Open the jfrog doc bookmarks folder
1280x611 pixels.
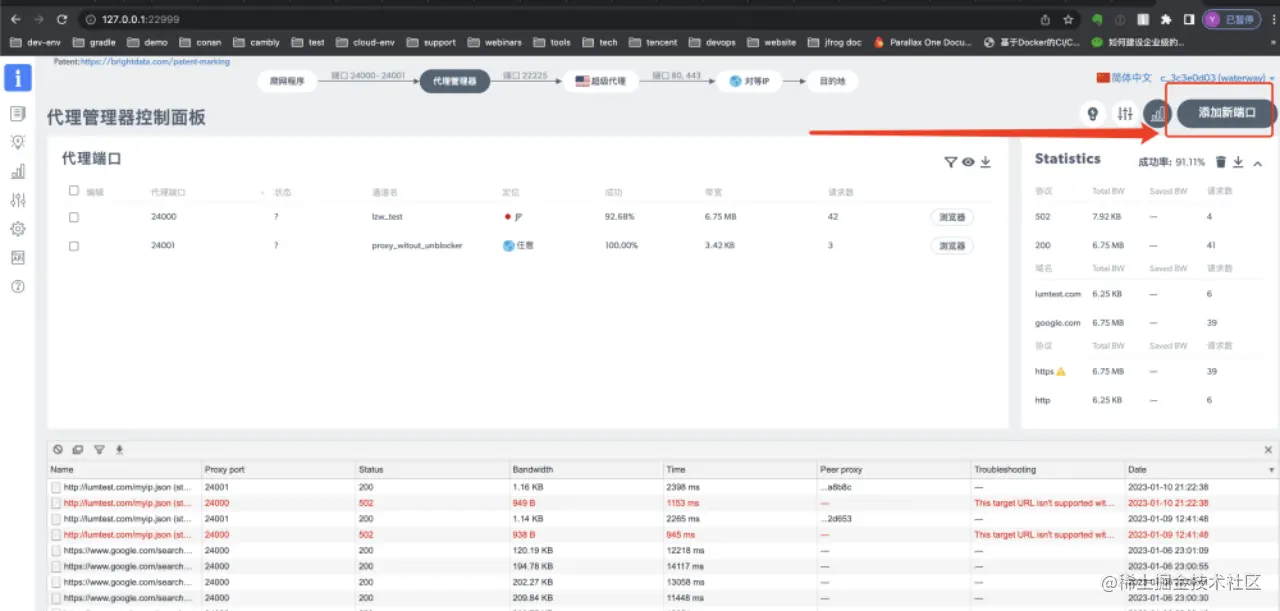point(832,43)
